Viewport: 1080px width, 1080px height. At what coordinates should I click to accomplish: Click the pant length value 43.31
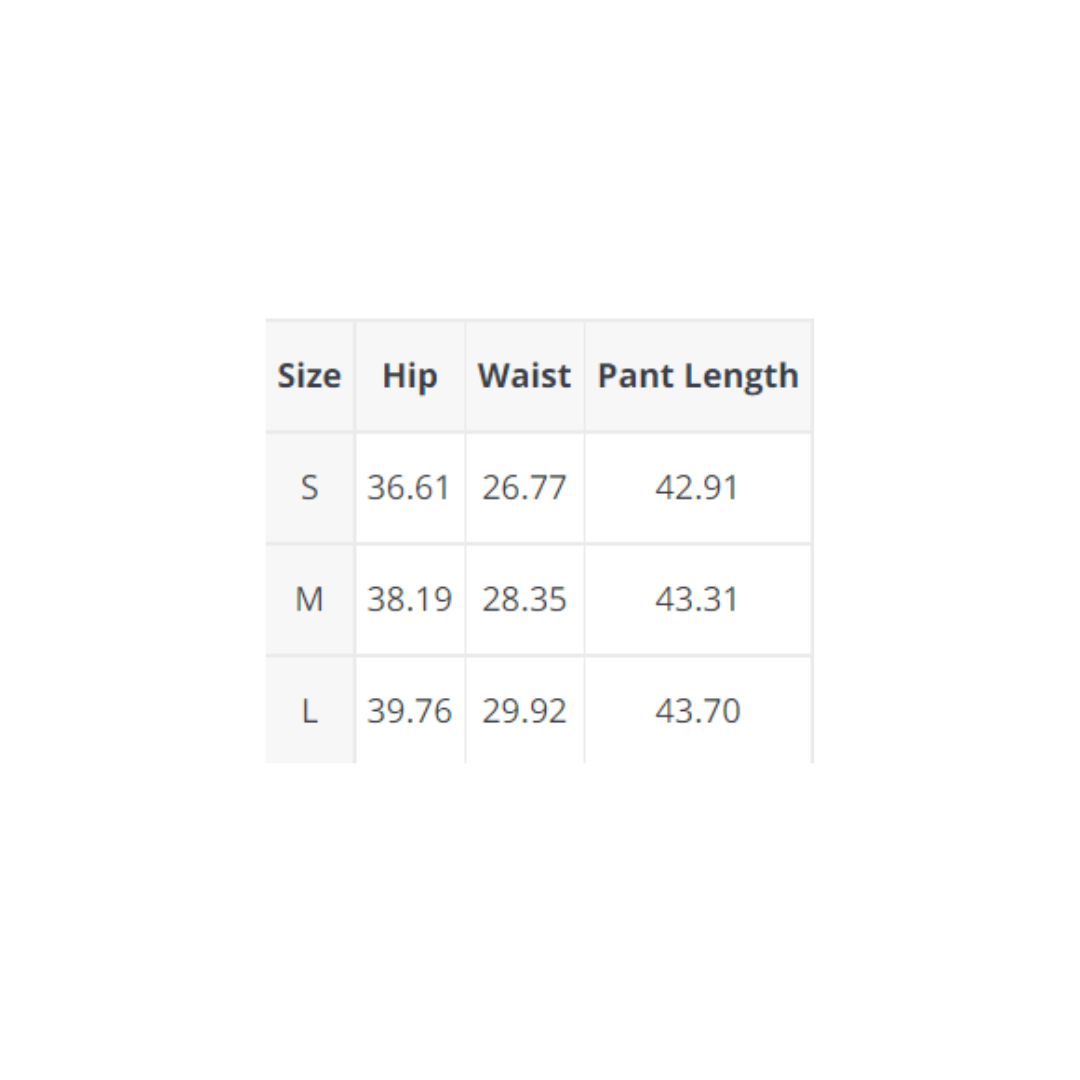pyautogui.click(x=697, y=600)
